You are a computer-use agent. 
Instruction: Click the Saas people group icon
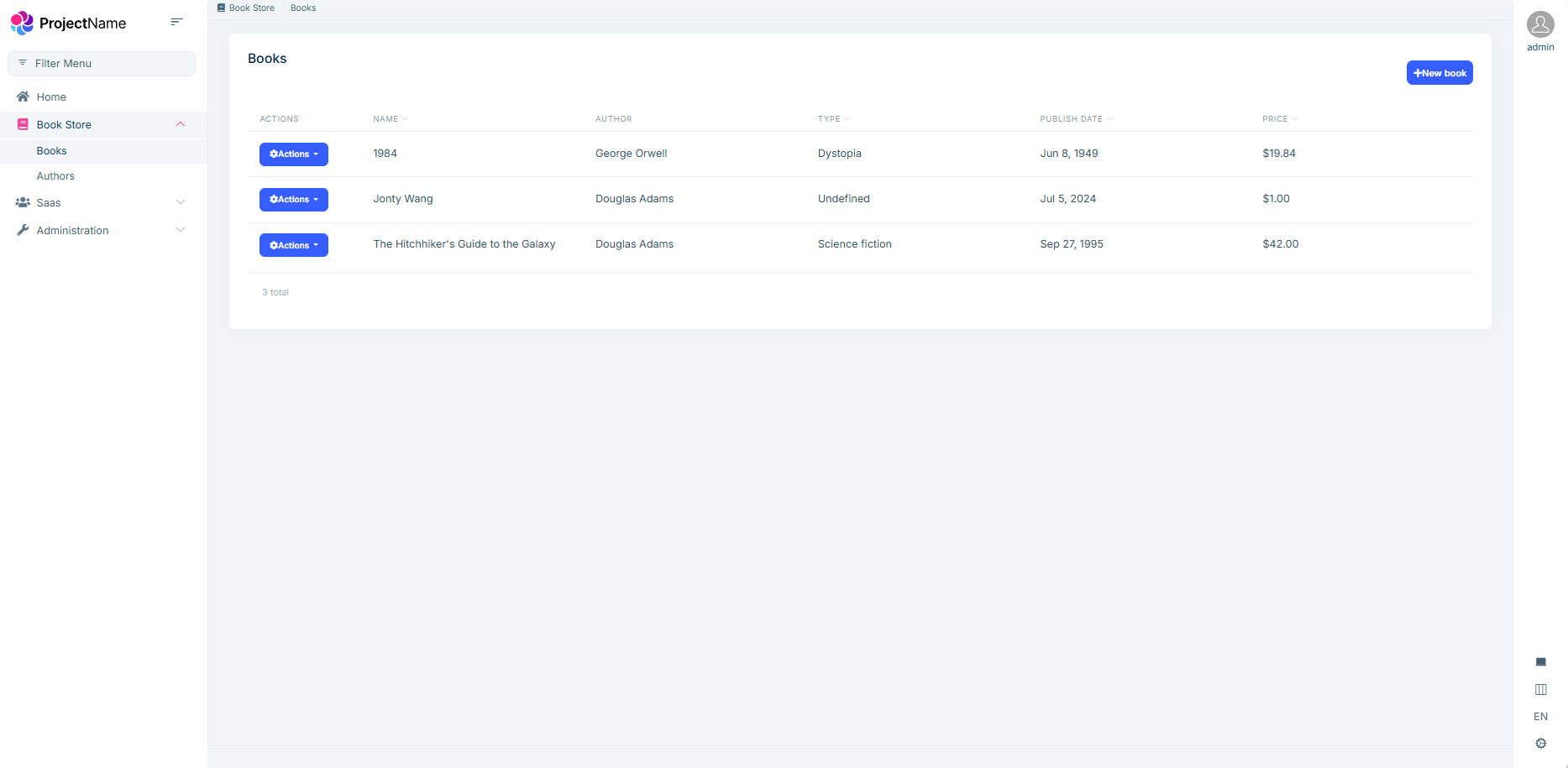[x=23, y=202]
